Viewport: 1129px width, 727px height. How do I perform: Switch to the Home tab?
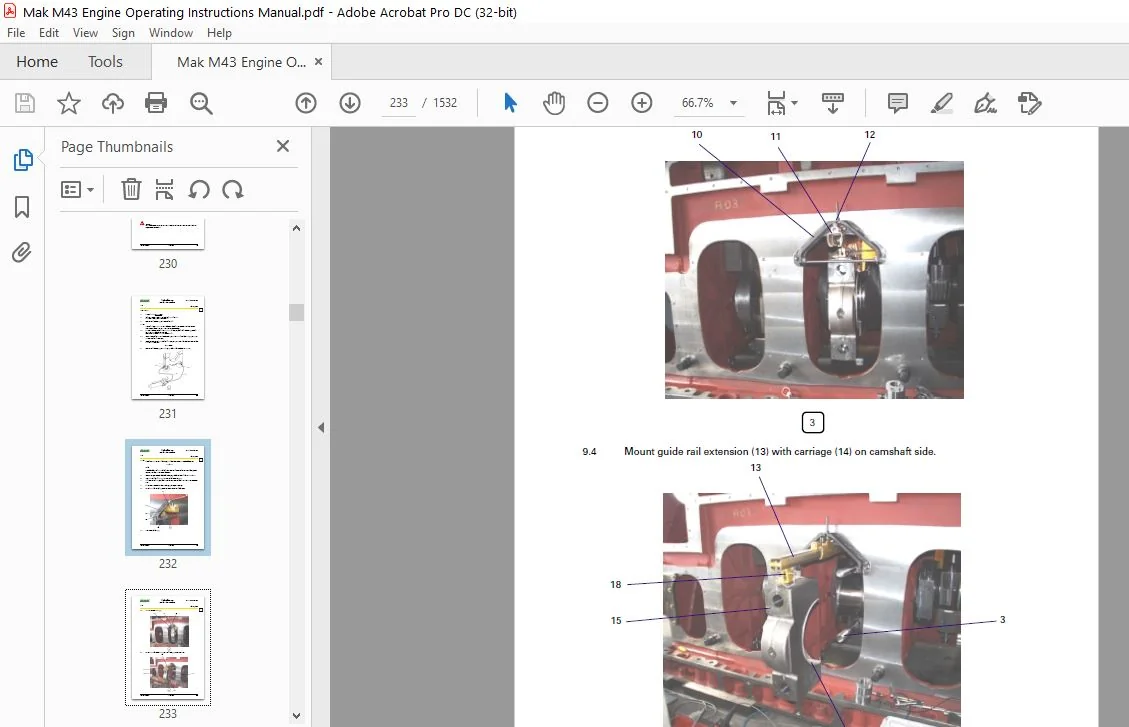click(x=37, y=62)
